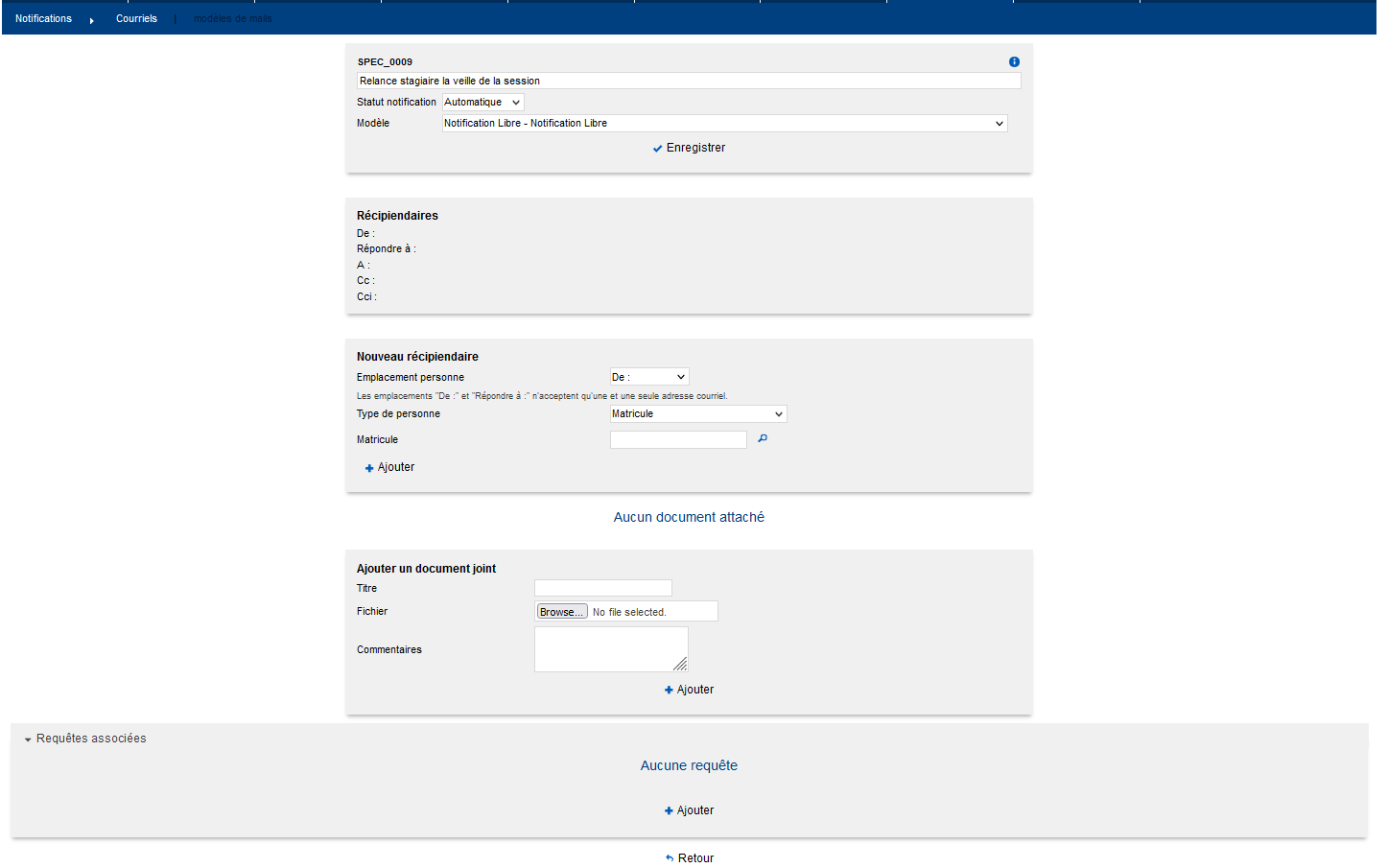Click the Matricule search magnifier icon
This screenshot has height=868, width=1388.
(763, 439)
